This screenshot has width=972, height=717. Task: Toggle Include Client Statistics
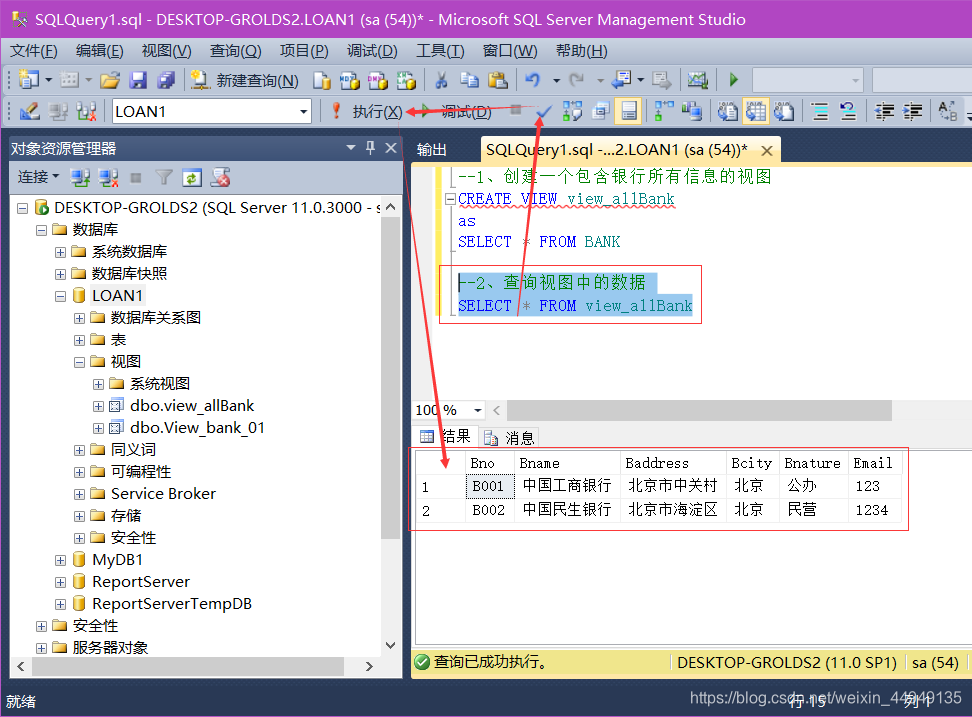(x=692, y=112)
